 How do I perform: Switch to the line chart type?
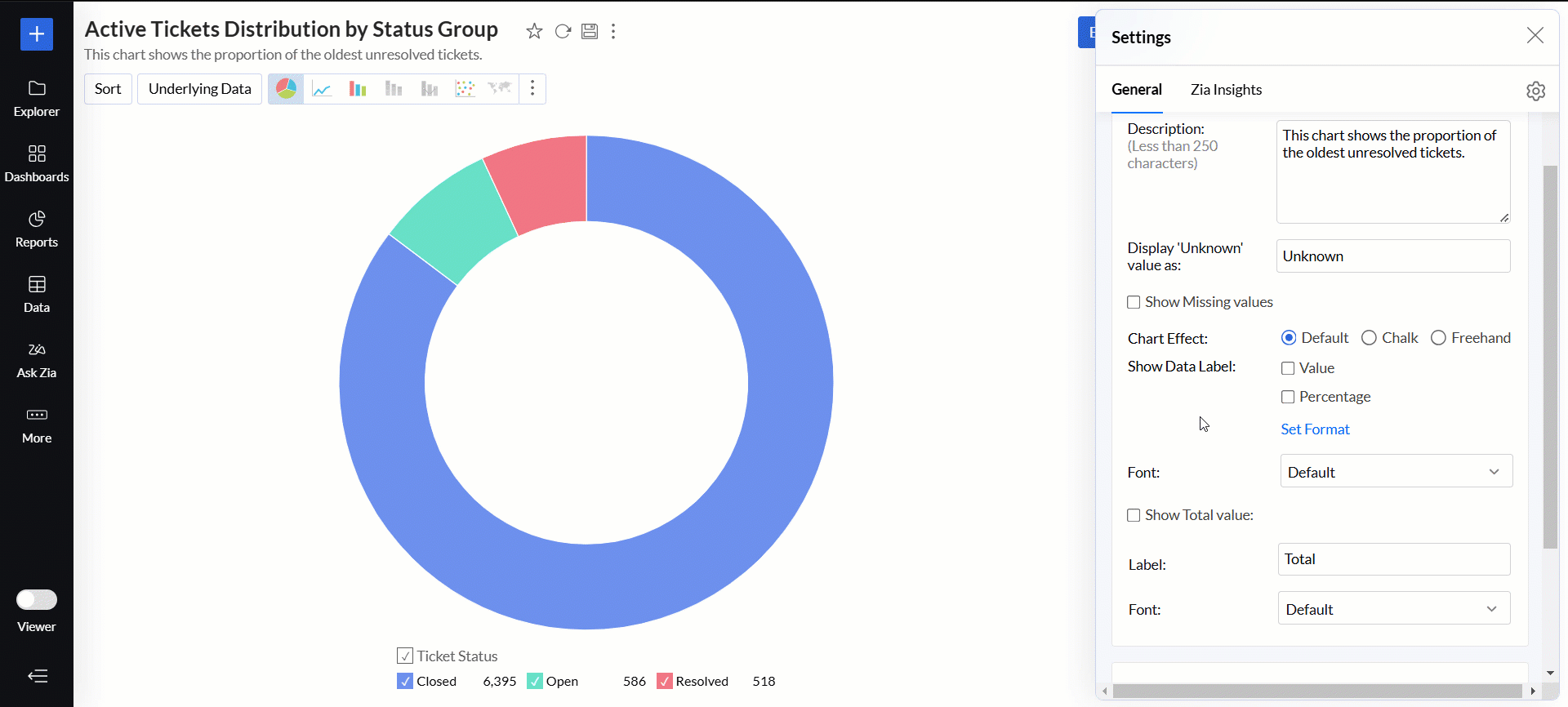(322, 89)
